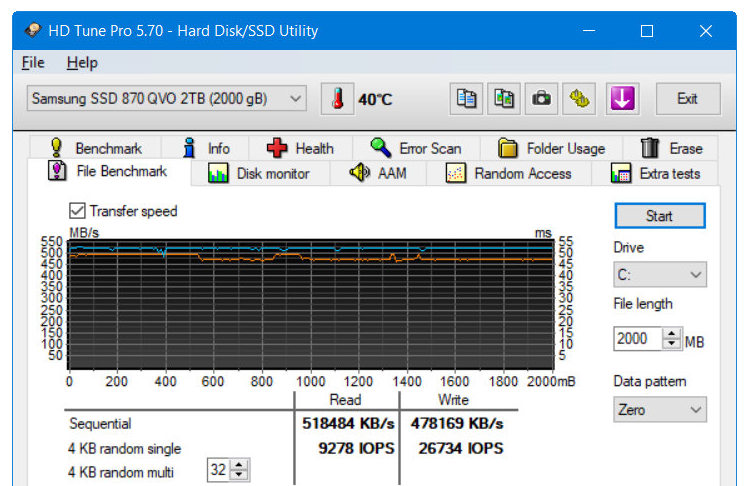Open the File menu
Screen dimensions: 747x486
[33, 62]
